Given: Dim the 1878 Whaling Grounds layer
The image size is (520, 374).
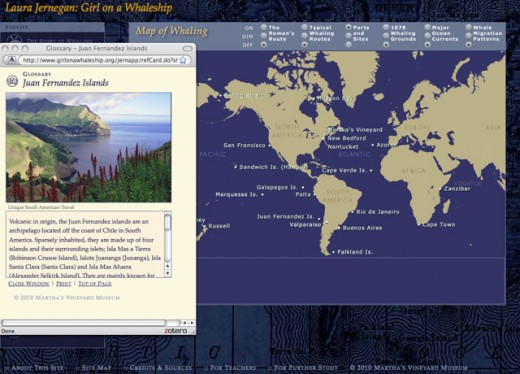Looking at the screenshot, I should click(386, 36).
